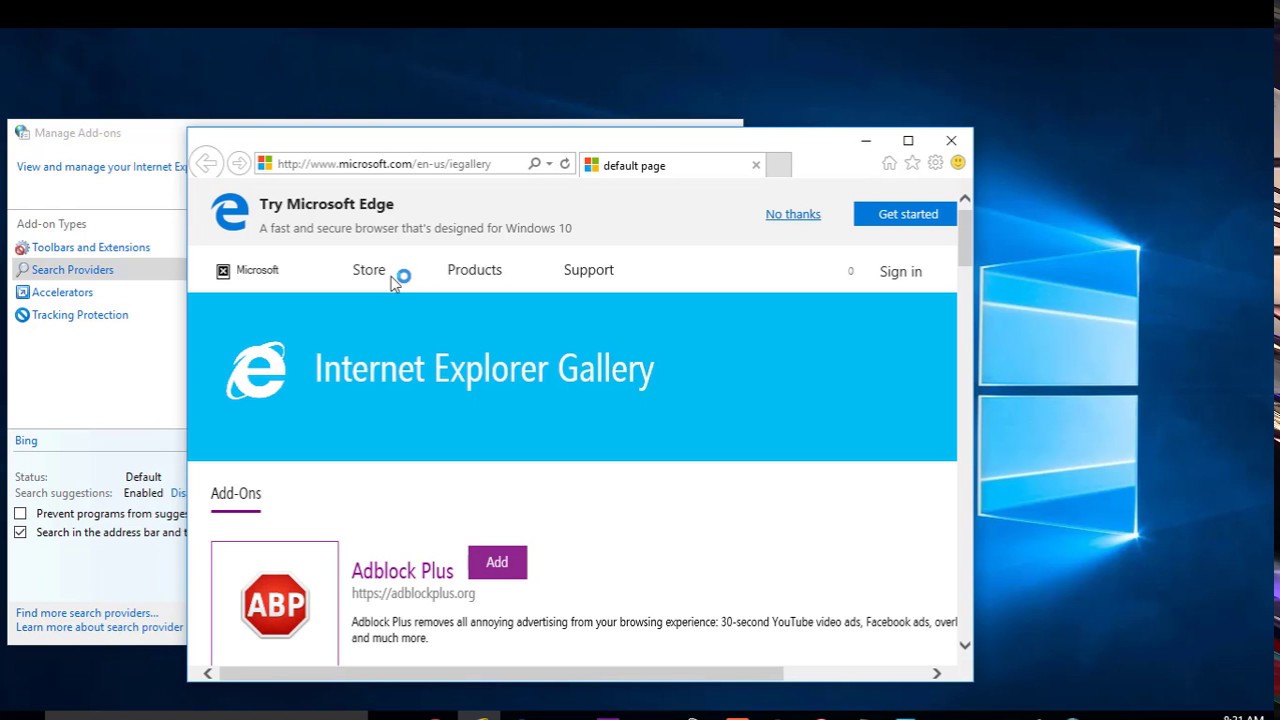Click the horizontal scrollbar right arrow

coord(936,674)
